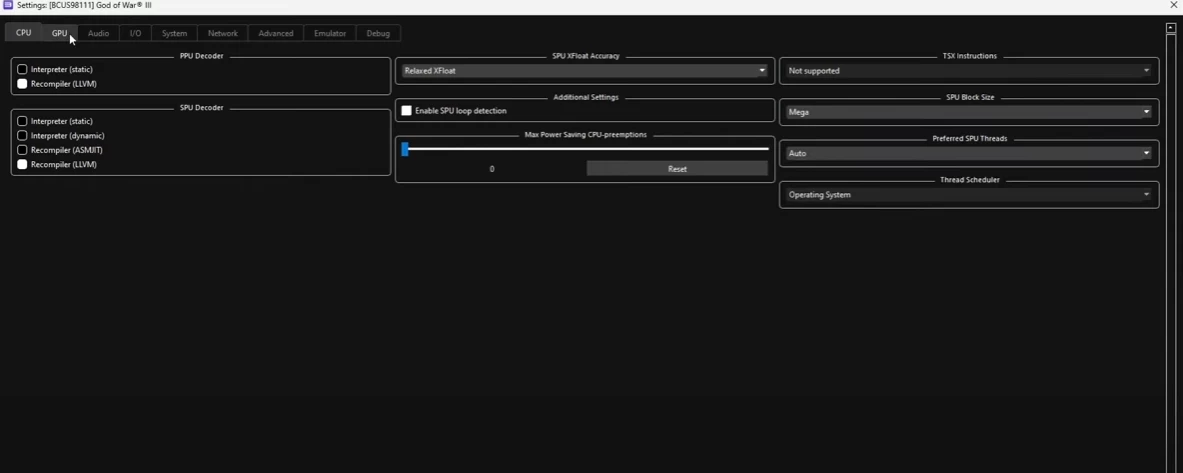Image resolution: width=1183 pixels, height=473 pixels.
Task: Click the RPCS3 settings window icon
Action: click(x=8, y=5)
